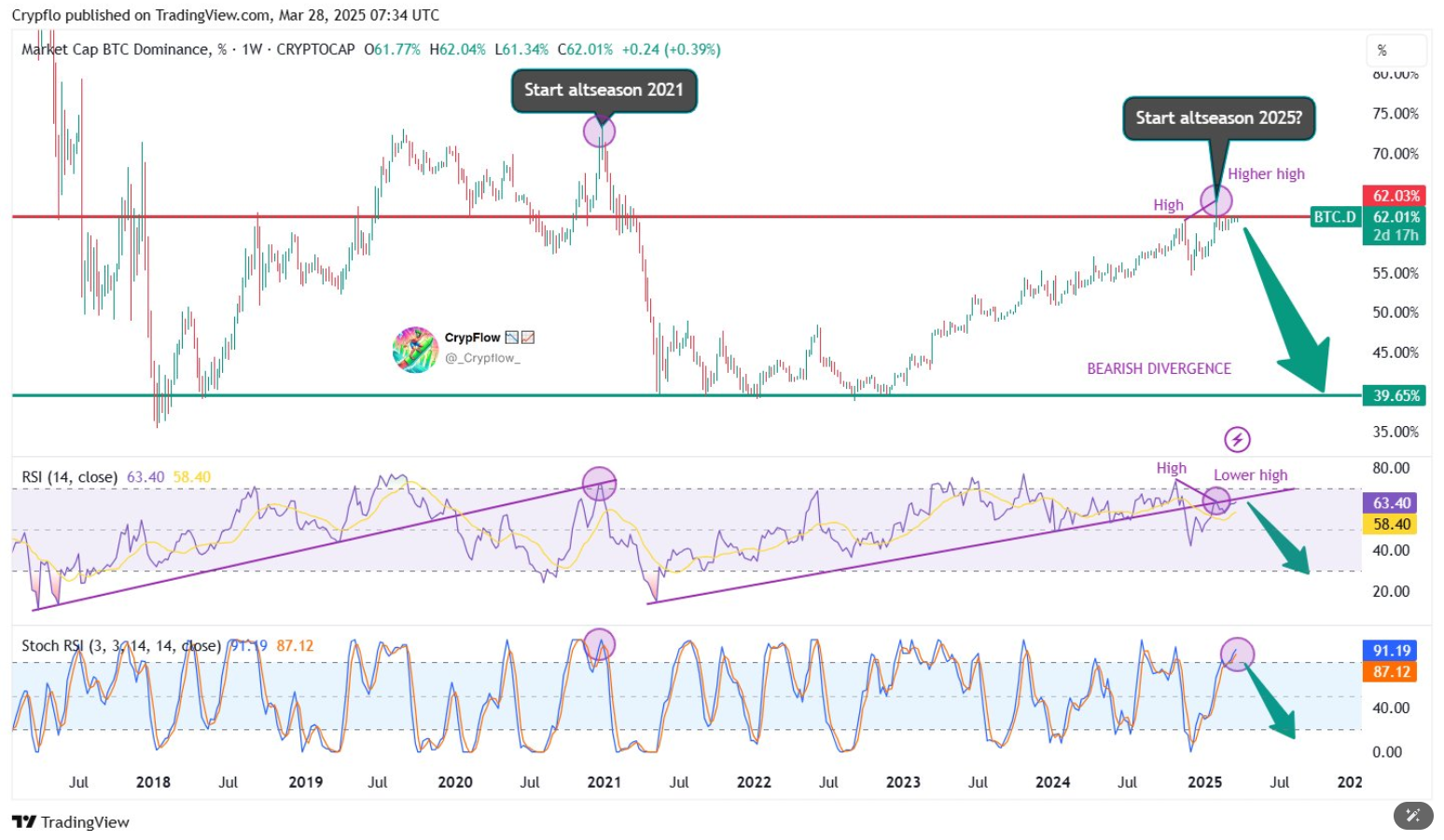Click the 2d 17h countdown label
Image resolution: width=1444 pixels, height=840 pixels.
pyautogui.click(x=1395, y=235)
